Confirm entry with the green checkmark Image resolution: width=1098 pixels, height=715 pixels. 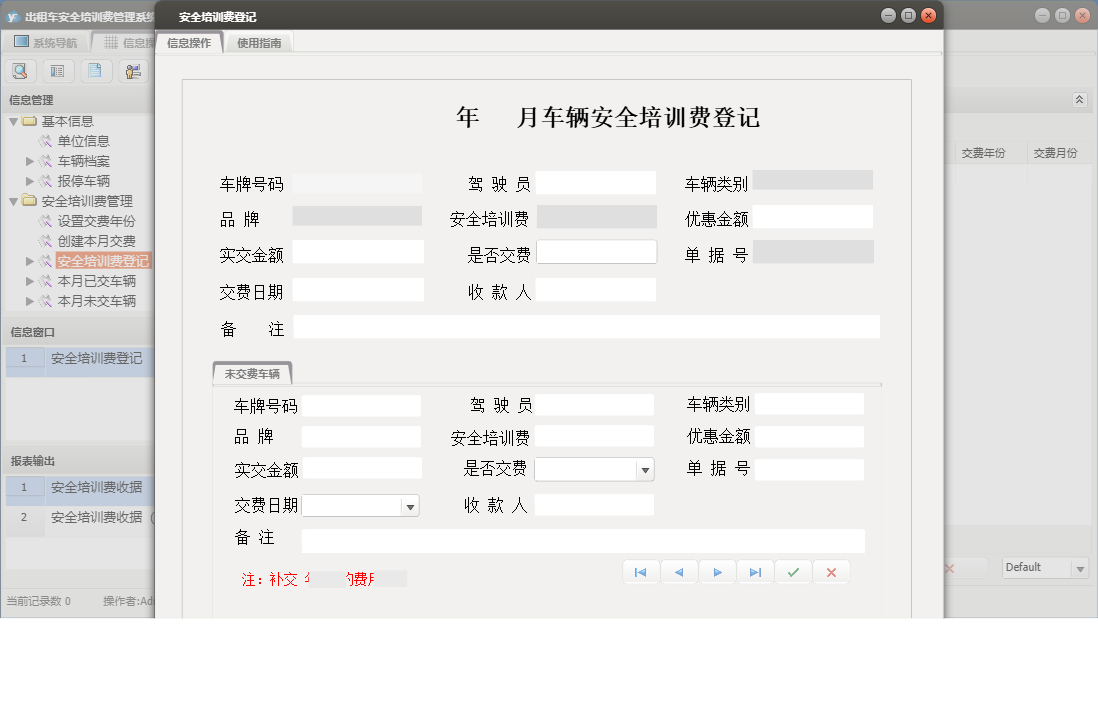pyautogui.click(x=793, y=571)
